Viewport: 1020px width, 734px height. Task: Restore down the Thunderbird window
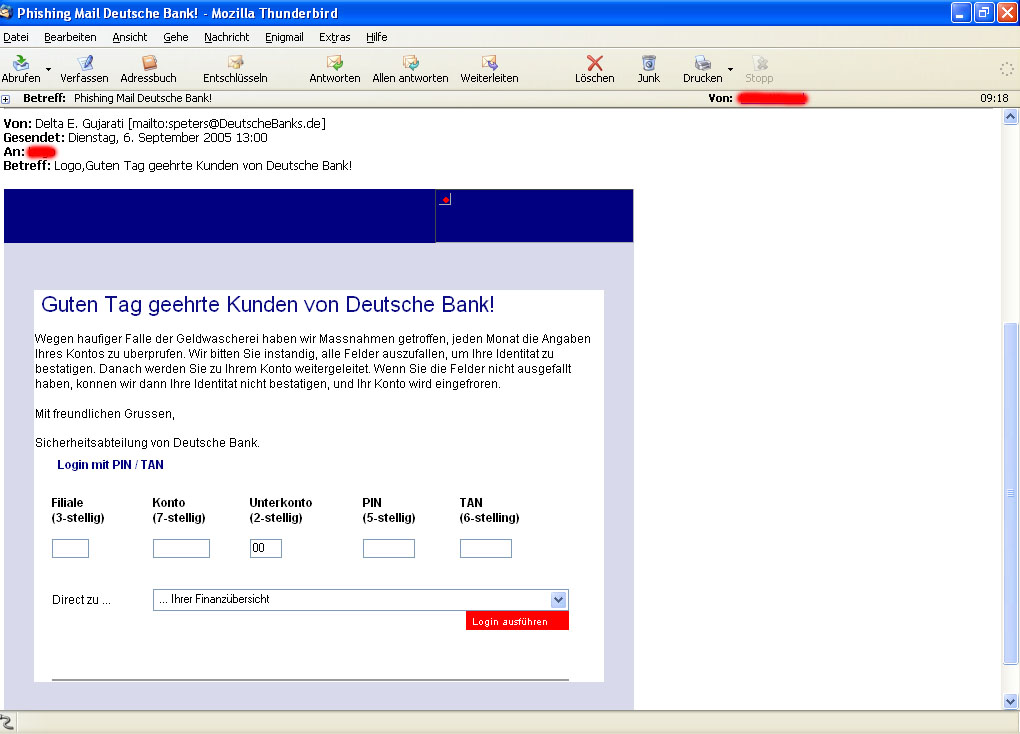tap(984, 12)
